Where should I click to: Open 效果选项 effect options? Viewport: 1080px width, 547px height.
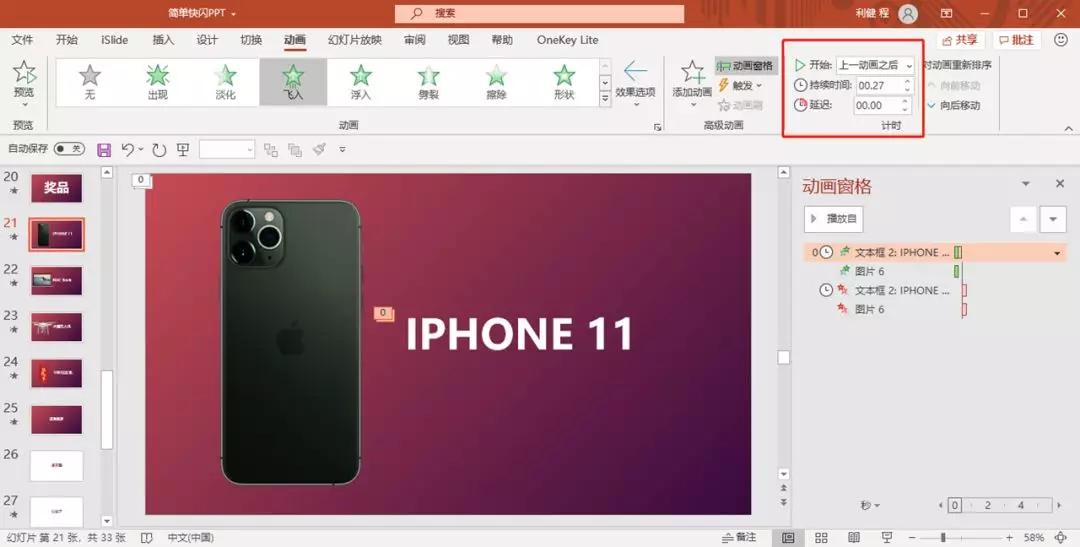635,84
